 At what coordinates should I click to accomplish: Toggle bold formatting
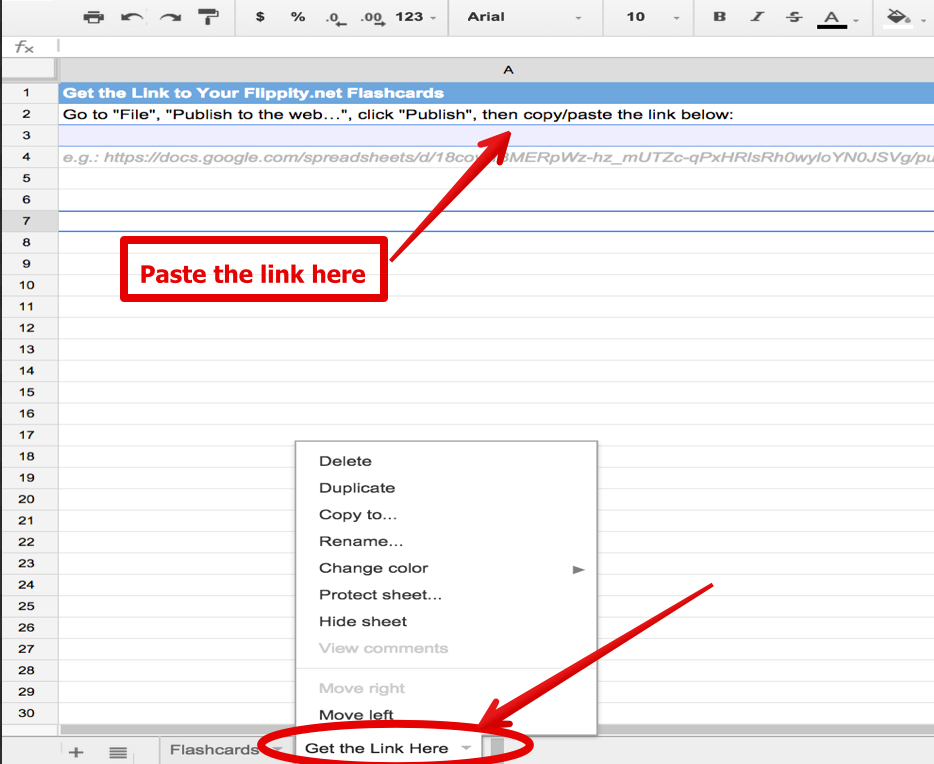click(718, 17)
